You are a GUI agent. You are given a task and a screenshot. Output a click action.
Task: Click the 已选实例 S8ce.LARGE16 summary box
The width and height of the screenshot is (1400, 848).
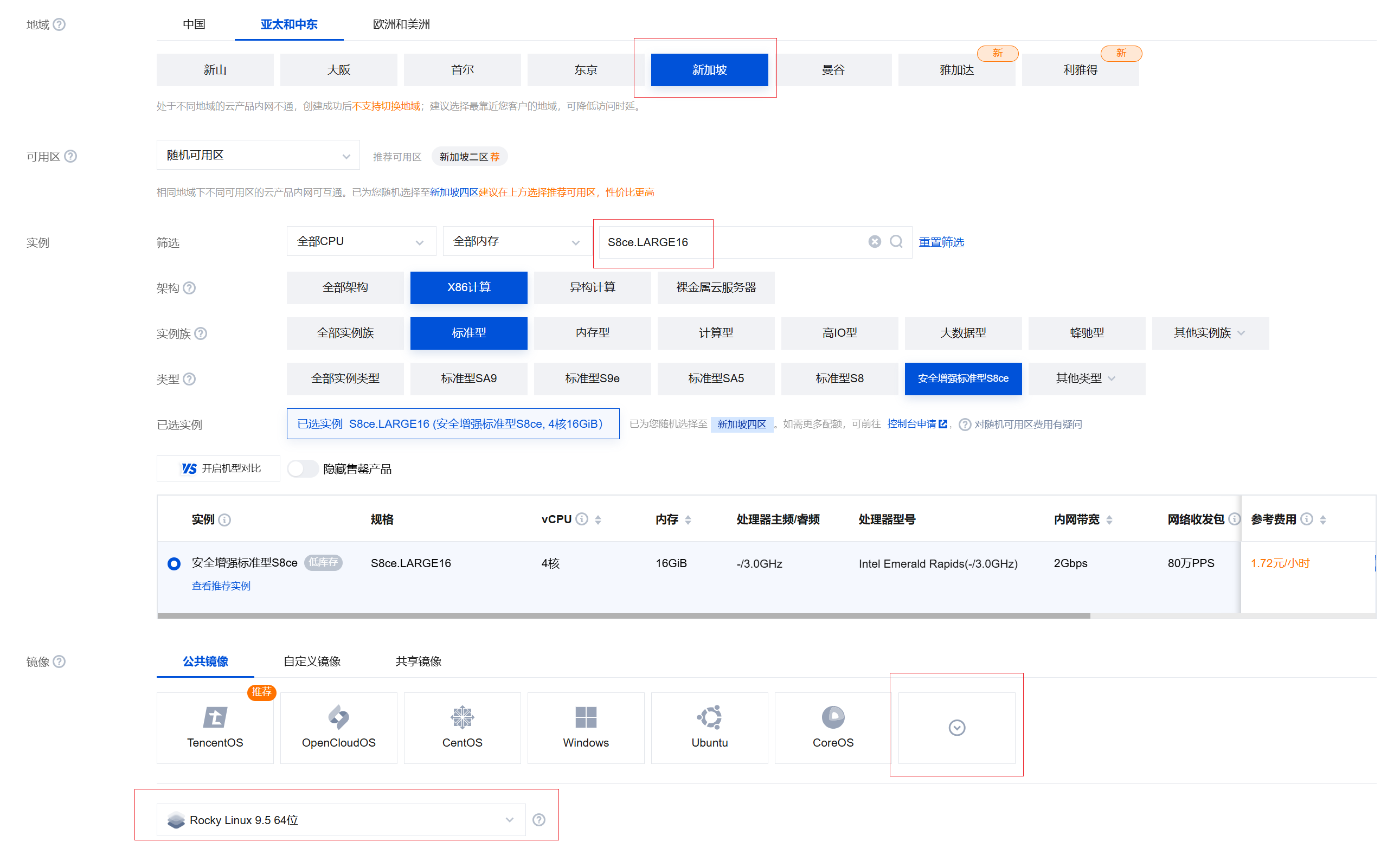tap(453, 425)
